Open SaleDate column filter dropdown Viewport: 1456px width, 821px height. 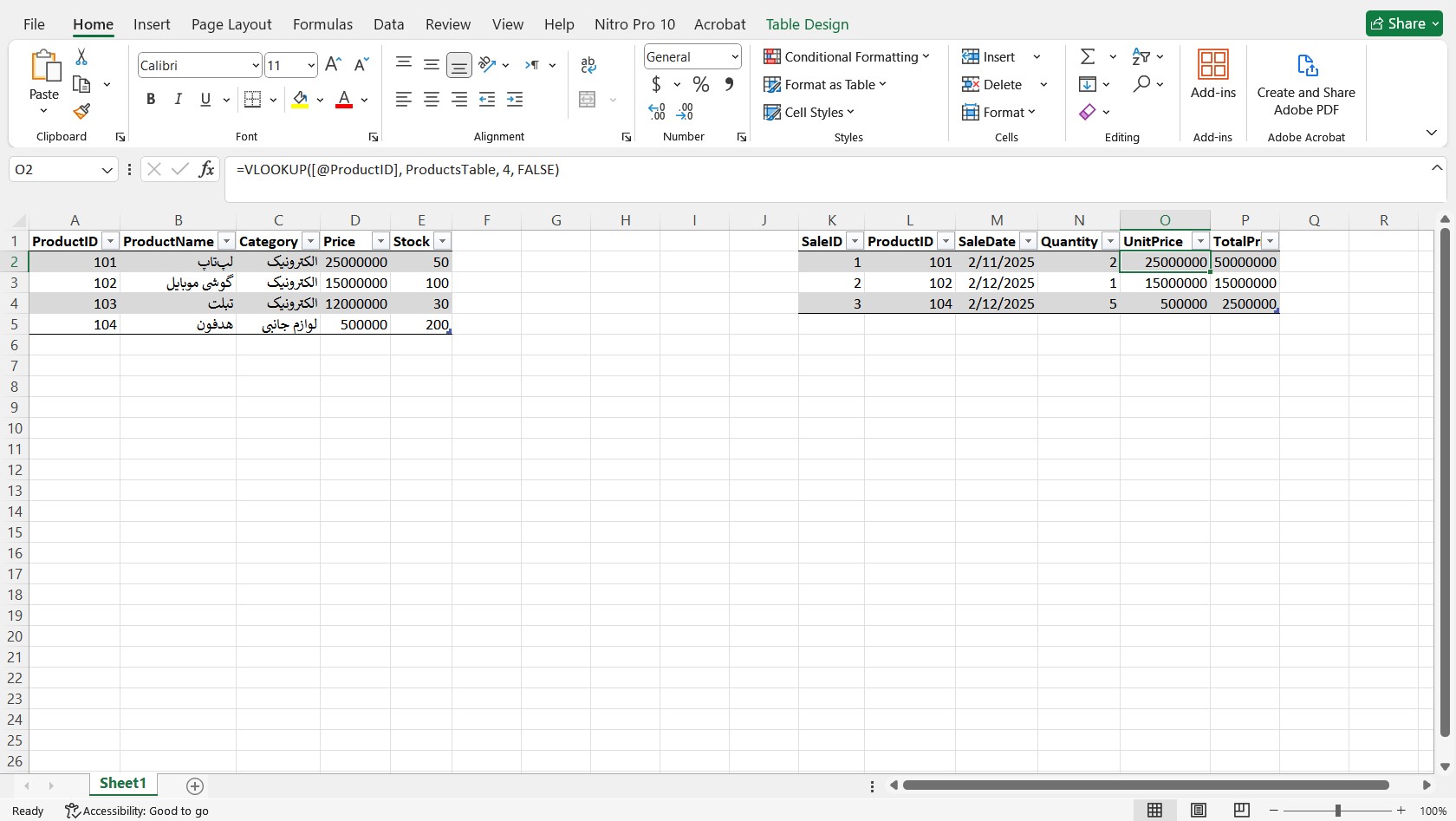[x=1028, y=241]
